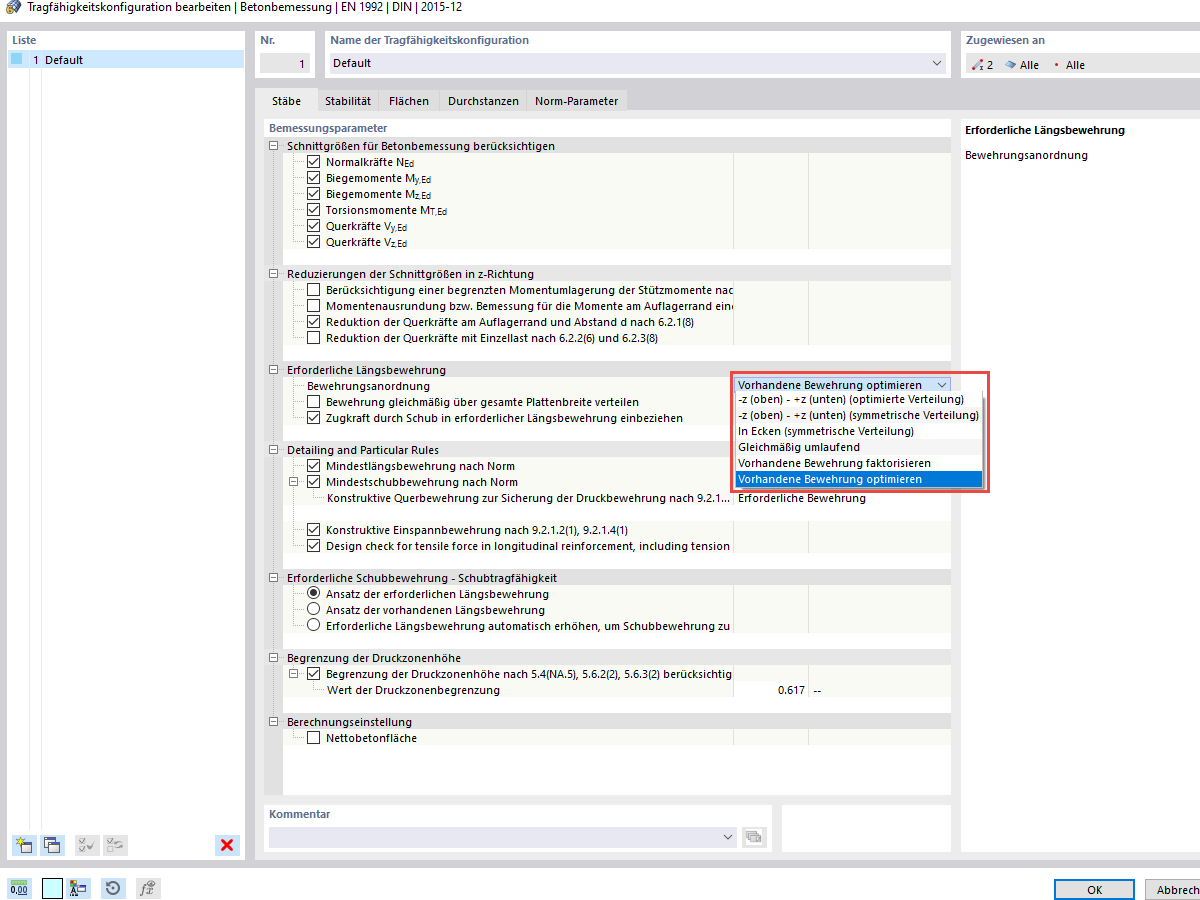
Task: Toggle the Design check for tensile force checkbox
Action: pos(314,546)
